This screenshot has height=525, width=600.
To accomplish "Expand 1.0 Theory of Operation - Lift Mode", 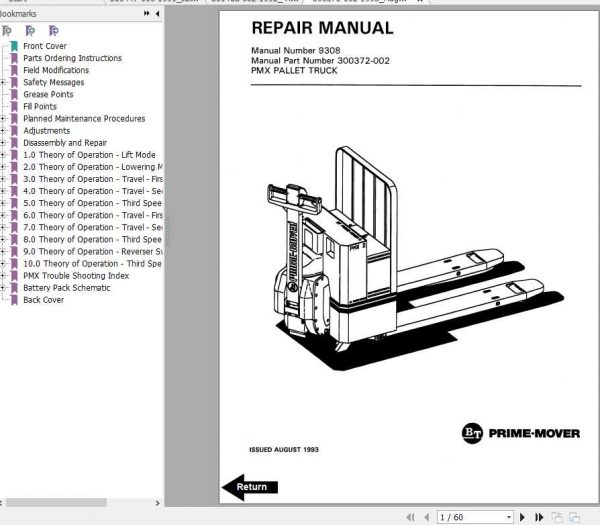I will click(x=2, y=155).
